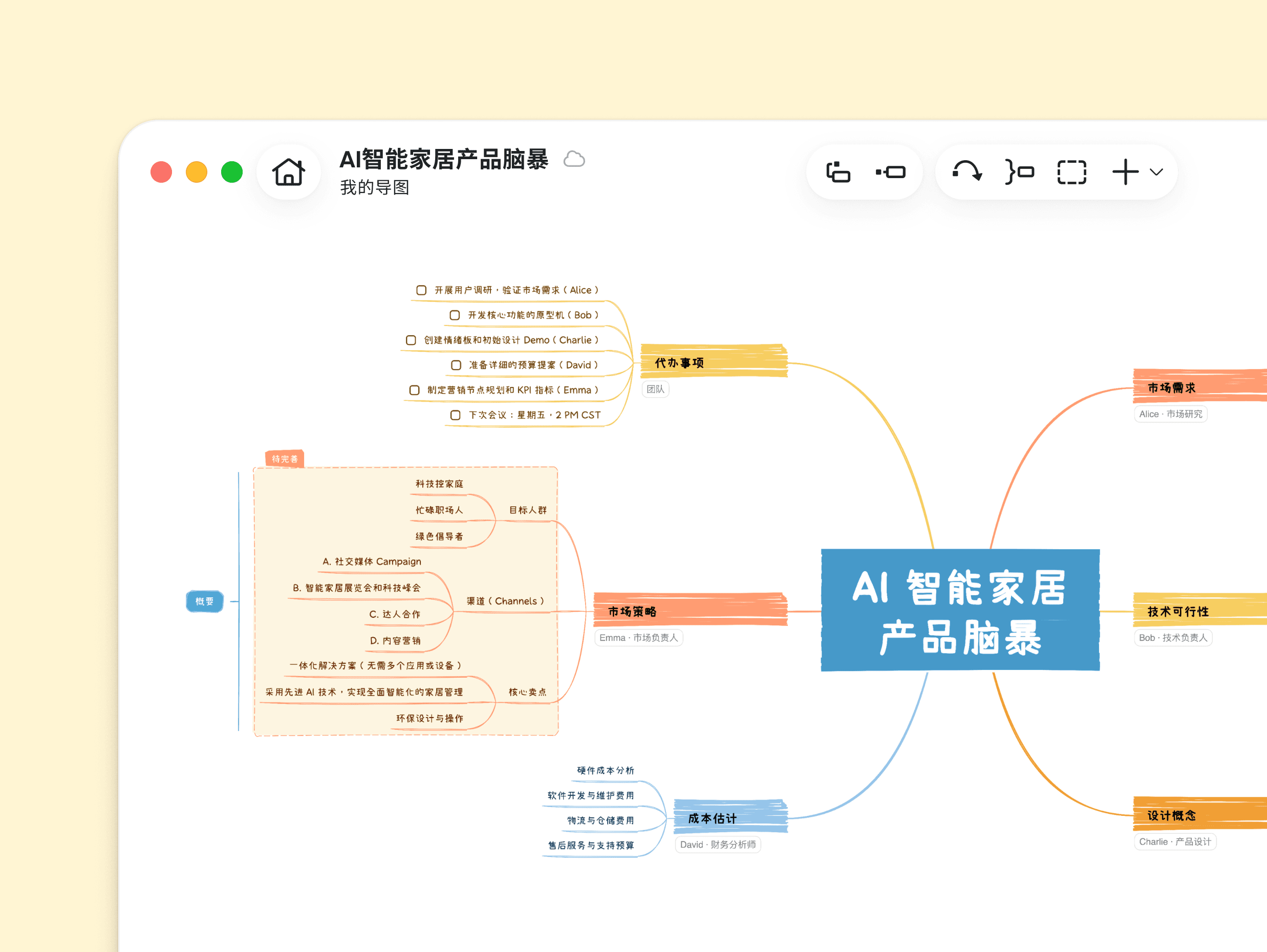The width and height of the screenshot is (1267, 952).
Task: Check the Alice user research task
Action: [x=422, y=290]
